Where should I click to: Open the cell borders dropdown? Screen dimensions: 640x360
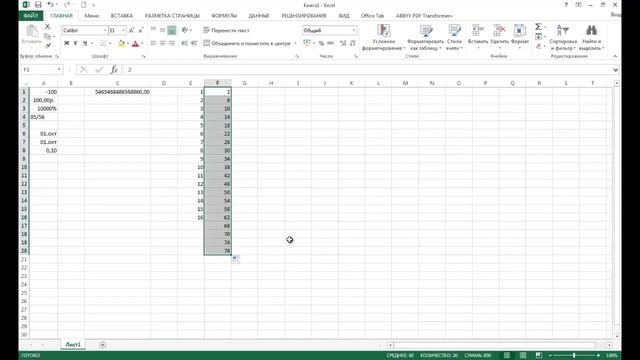tap(110, 43)
